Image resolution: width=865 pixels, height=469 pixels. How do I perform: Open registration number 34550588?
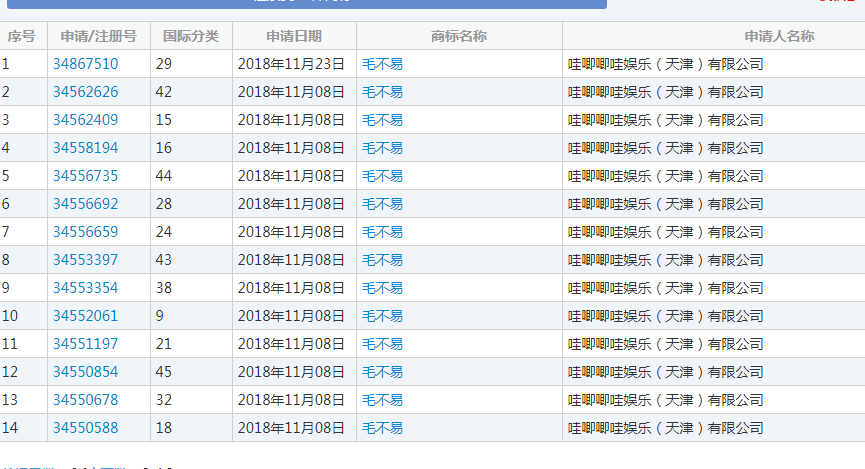[x=86, y=428]
